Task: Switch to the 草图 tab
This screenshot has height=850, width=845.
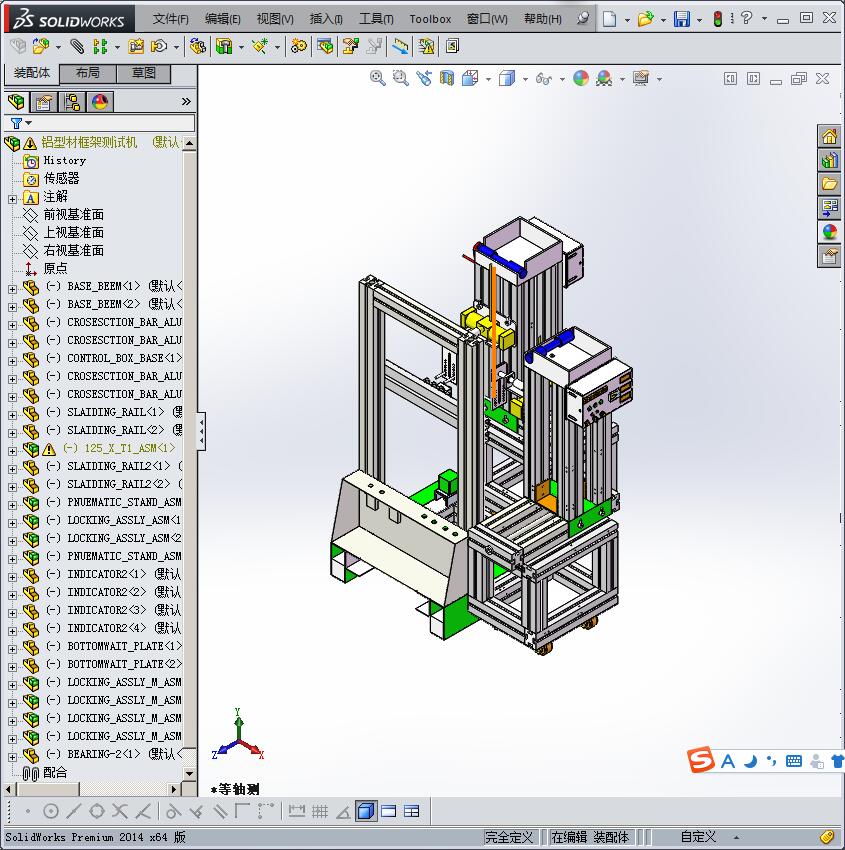Action: click(144, 73)
